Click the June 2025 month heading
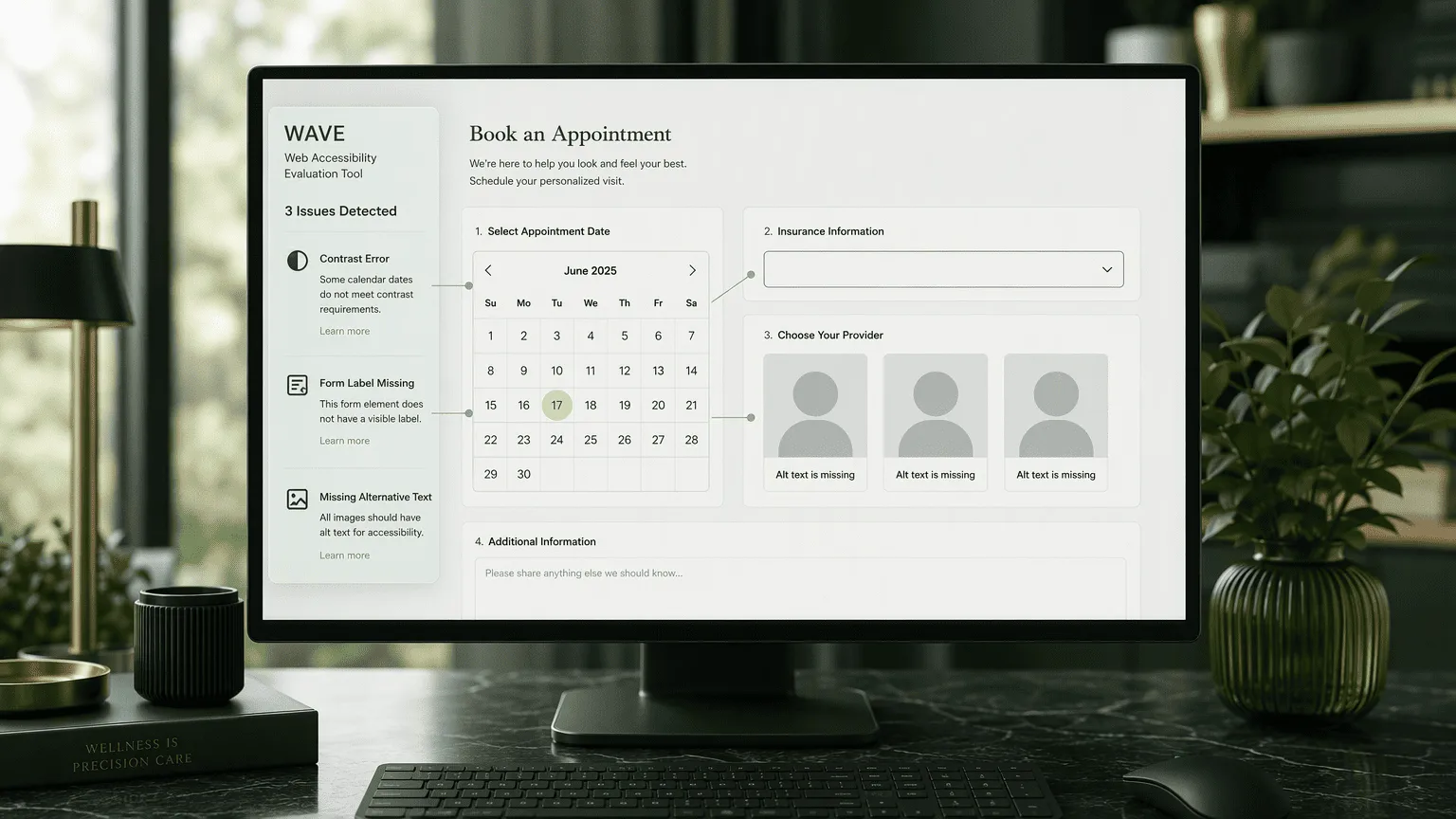 [x=591, y=270]
